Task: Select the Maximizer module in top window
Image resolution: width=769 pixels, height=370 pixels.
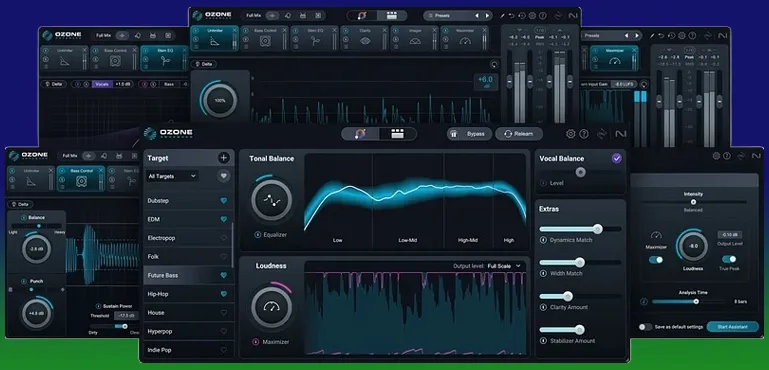Action: coord(464,38)
